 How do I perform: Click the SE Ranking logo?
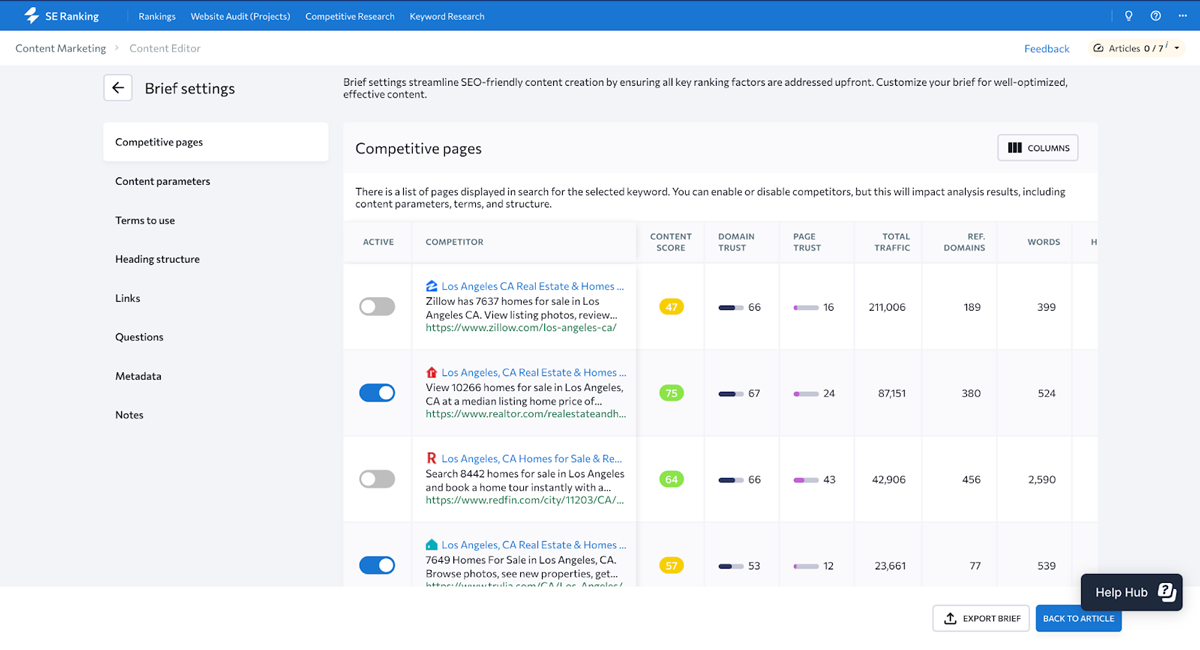61,16
